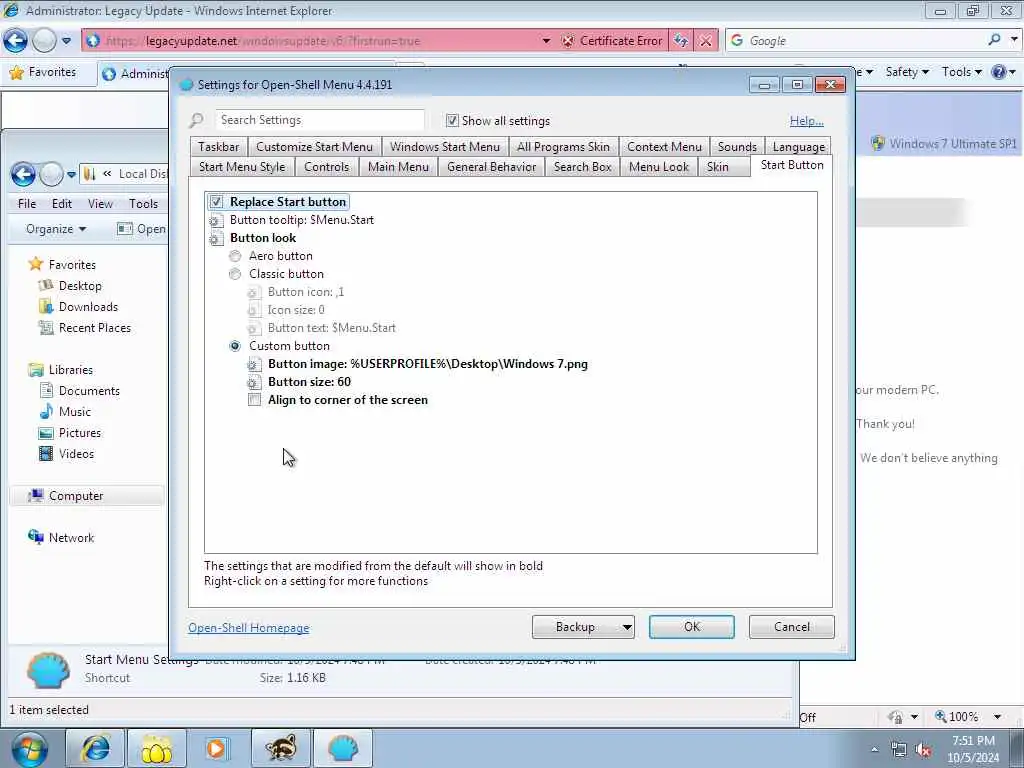Image resolution: width=1024 pixels, height=768 pixels.
Task: Open the IE address bar history dropdown
Action: click(x=546, y=40)
